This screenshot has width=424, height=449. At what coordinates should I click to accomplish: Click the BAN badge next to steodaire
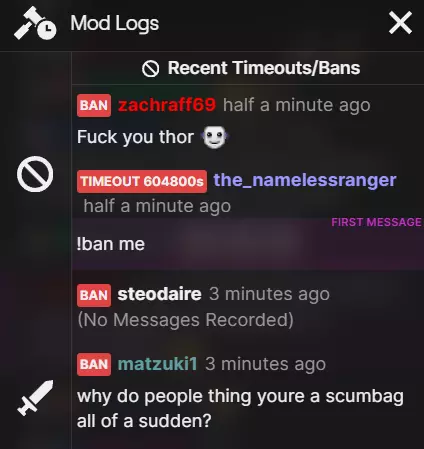[x=94, y=295]
